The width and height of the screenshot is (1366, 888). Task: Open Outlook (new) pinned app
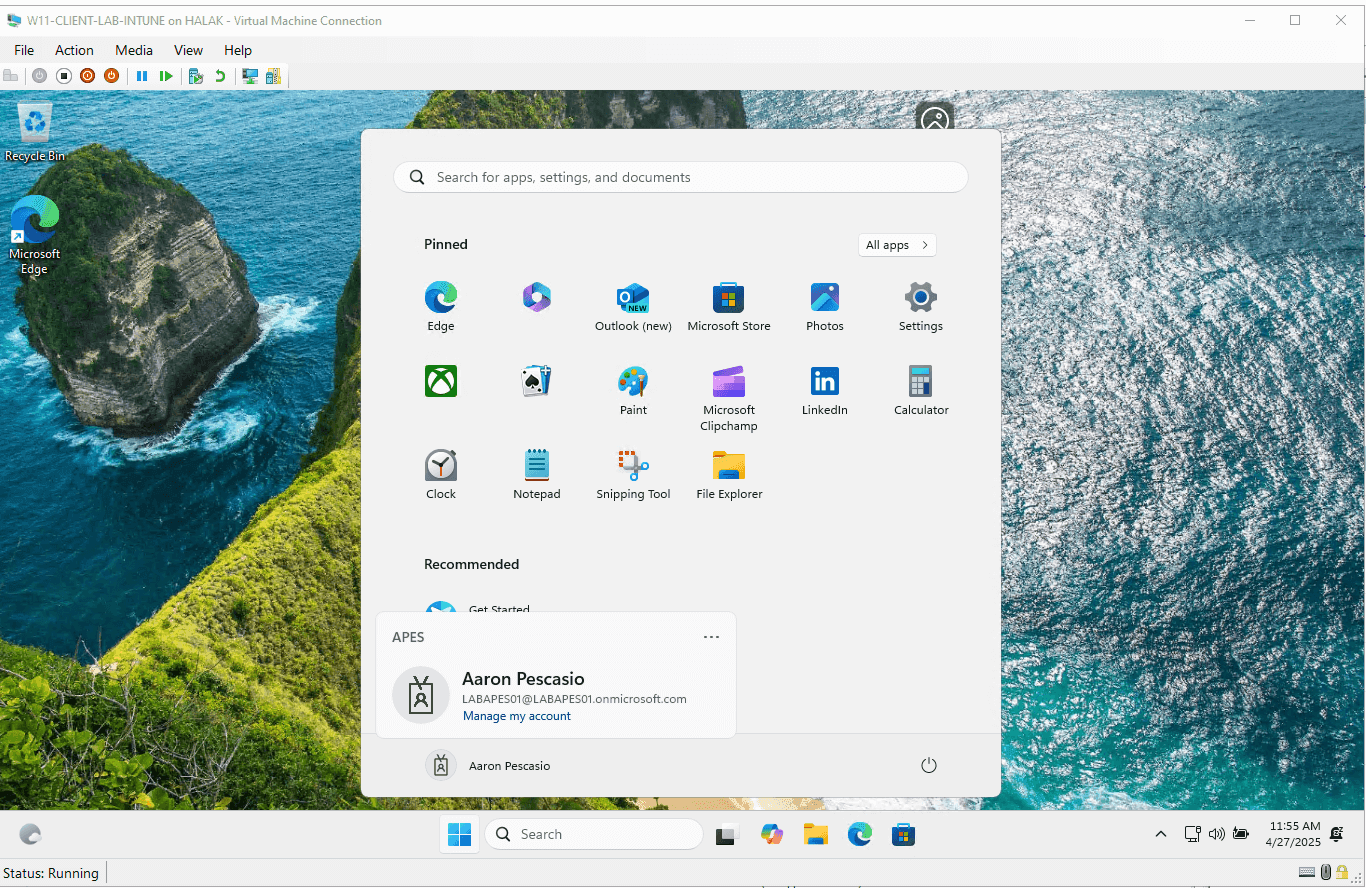pyautogui.click(x=633, y=307)
